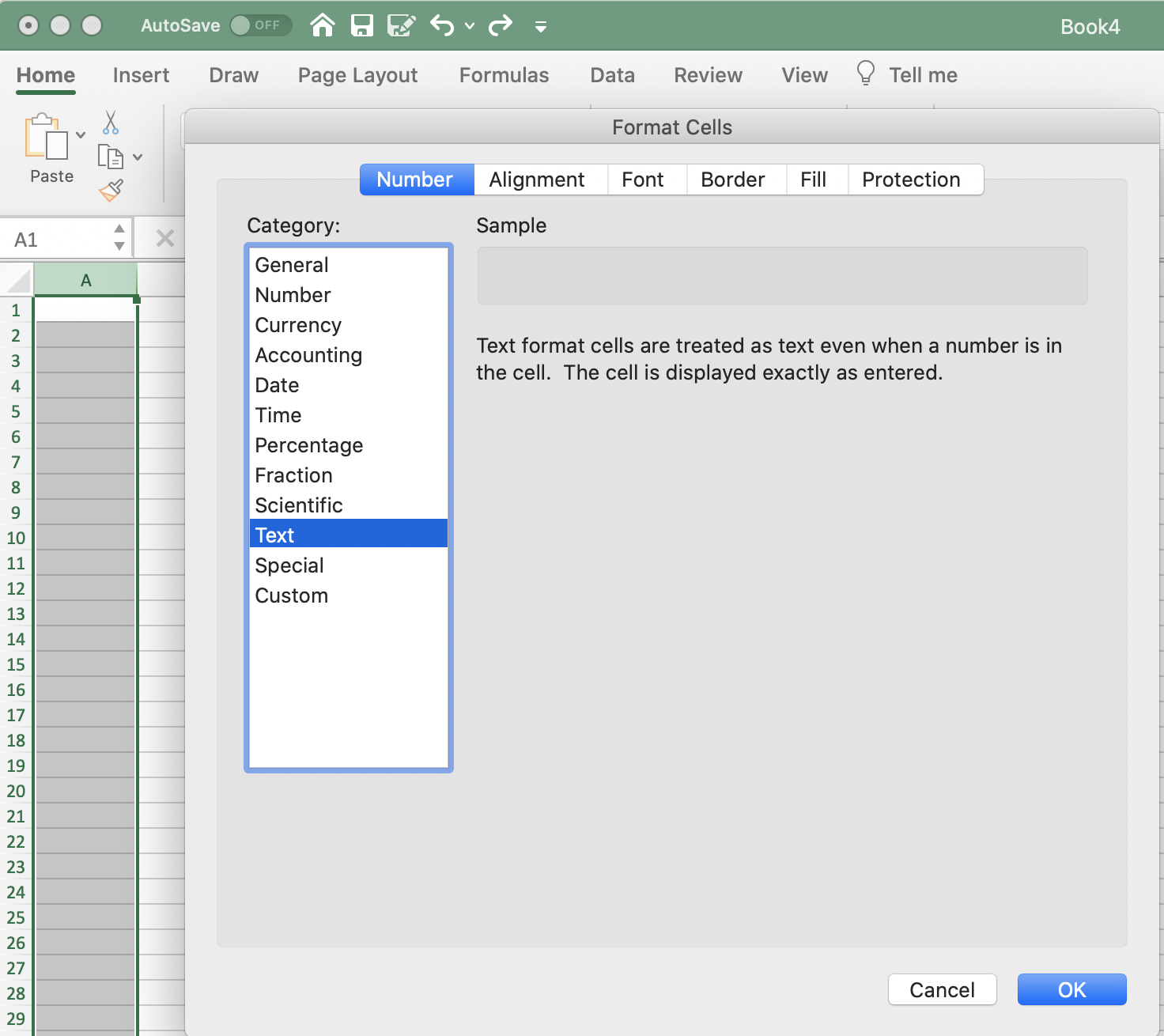Click the Home icon in title bar
The height and width of the screenshot is (1036, 1164).
coord(322,26)
